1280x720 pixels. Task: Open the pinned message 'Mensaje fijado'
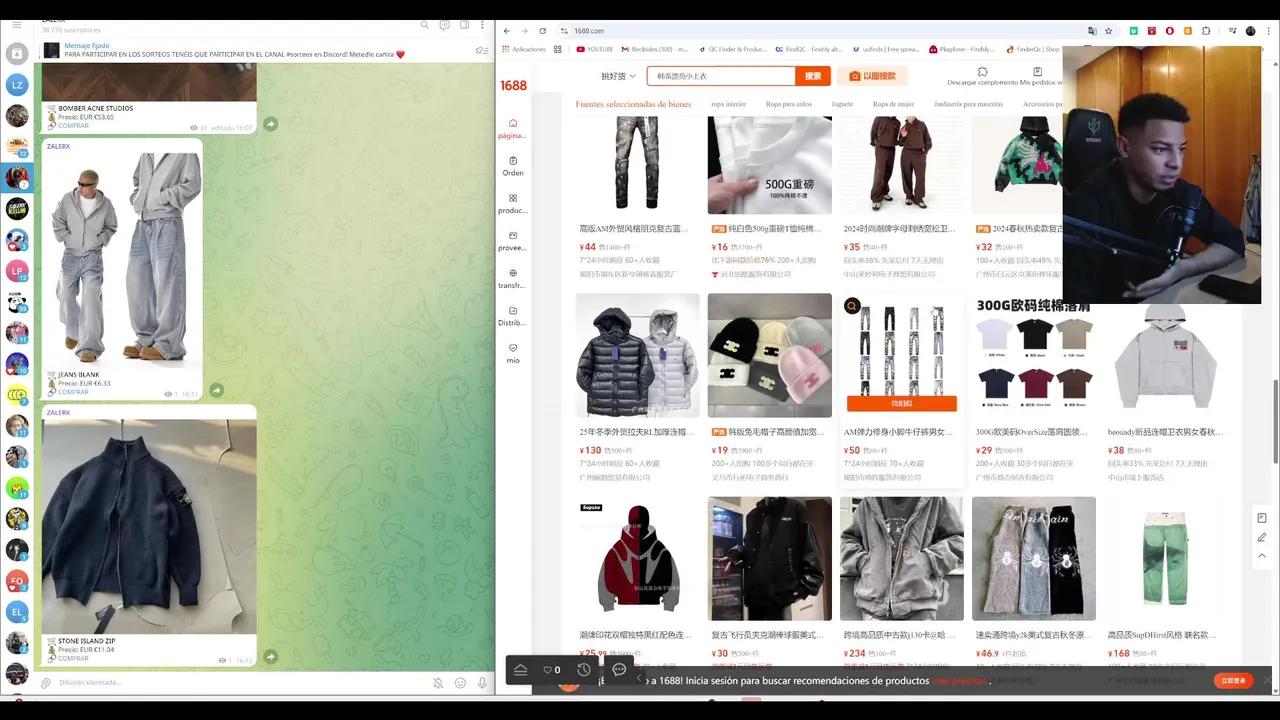pyautogui.click(x=235, y=50)
